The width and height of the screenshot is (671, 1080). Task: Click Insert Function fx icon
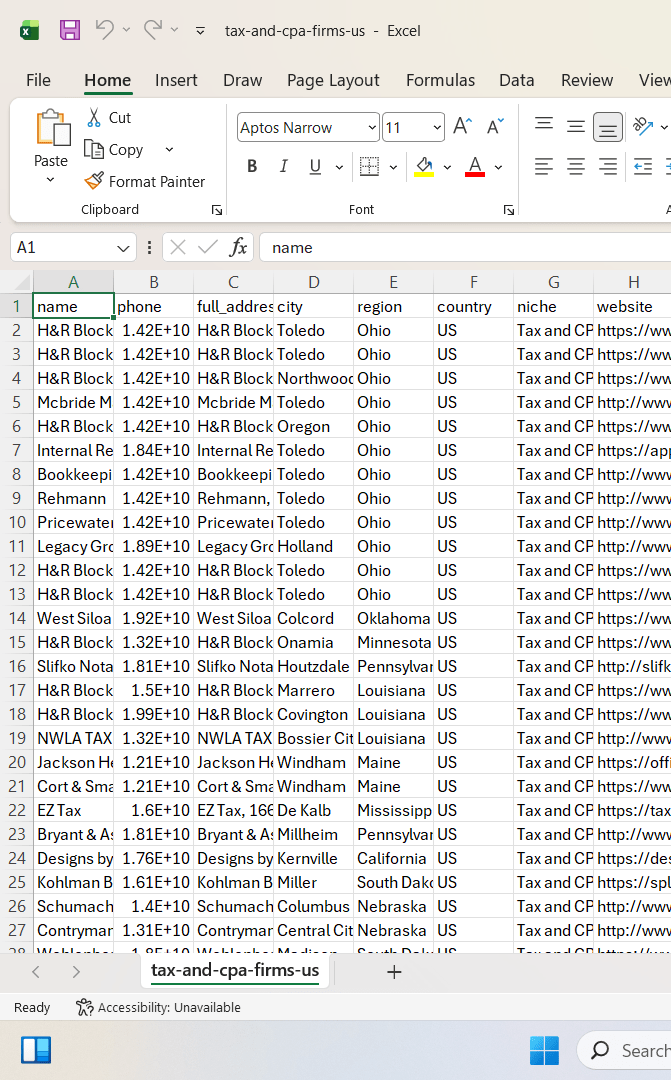tap(238, 247)
